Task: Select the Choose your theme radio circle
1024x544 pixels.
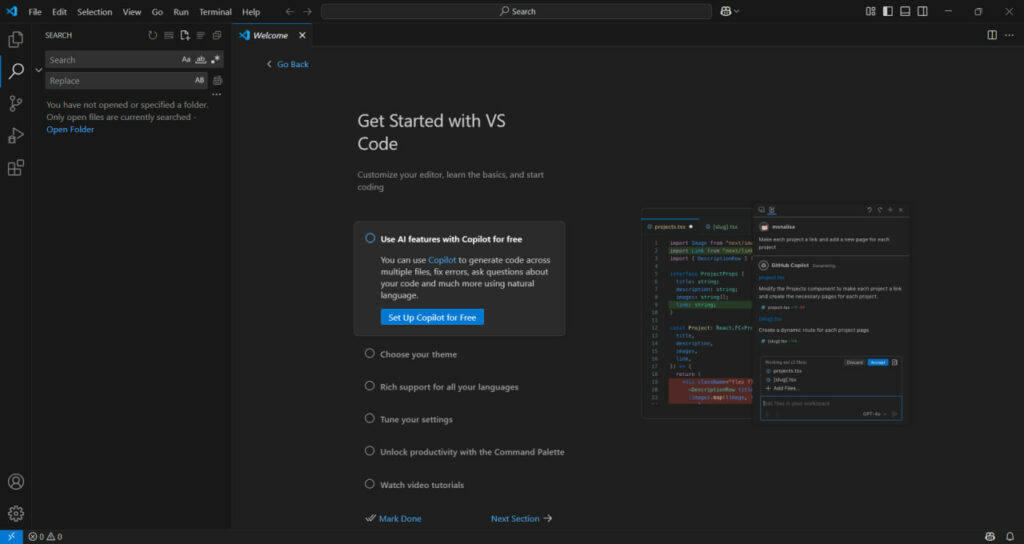Action: (x=370, y=353)
